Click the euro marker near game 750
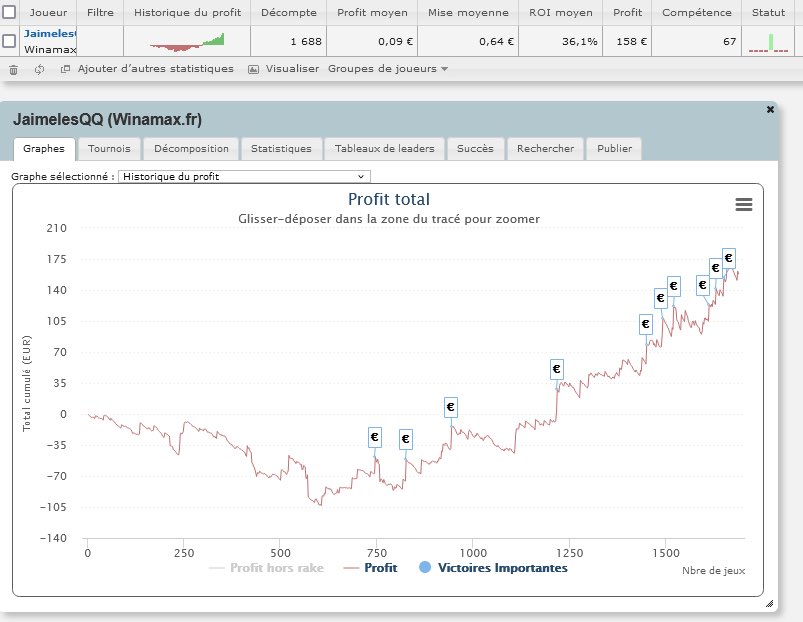 click(x=375, y=437)
